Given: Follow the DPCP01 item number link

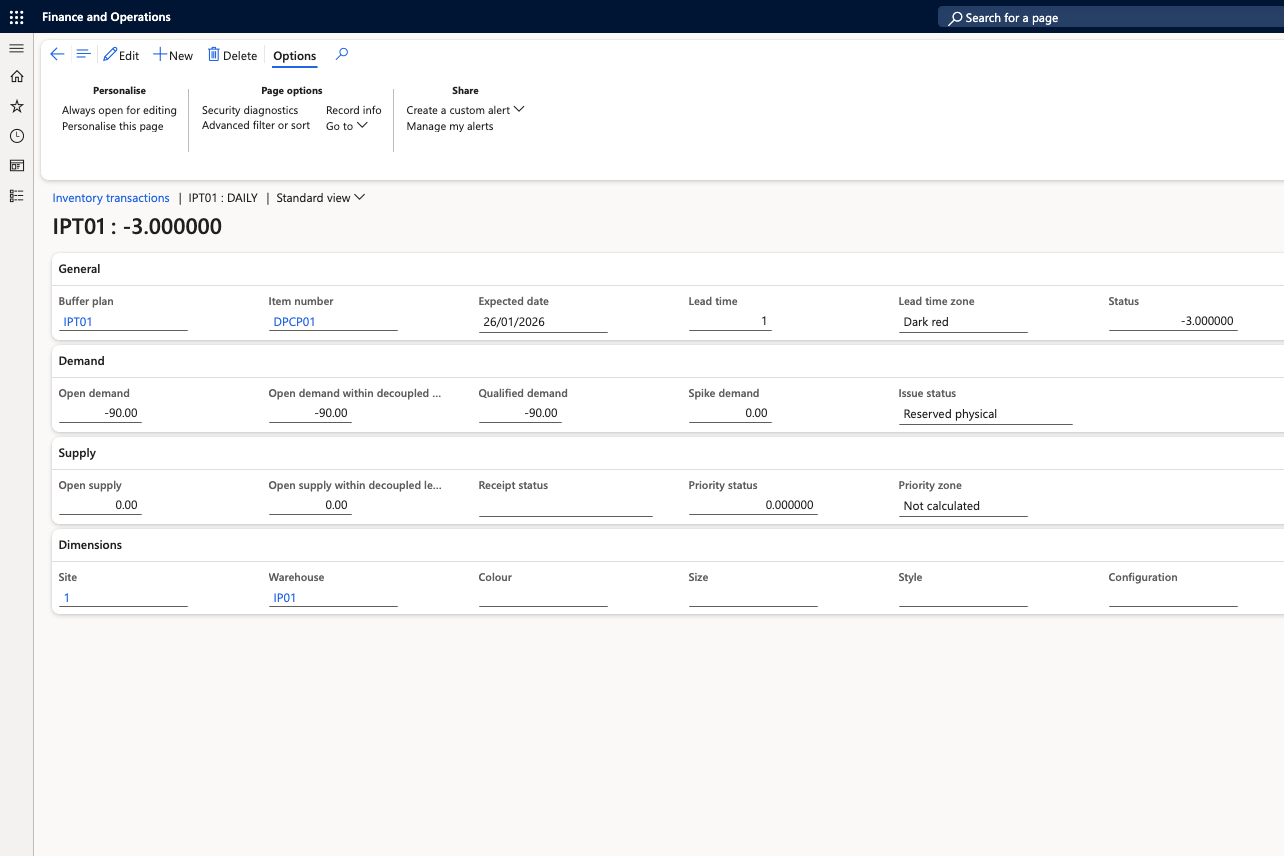Looking at the screenshot, I should (x=294, y=322).
